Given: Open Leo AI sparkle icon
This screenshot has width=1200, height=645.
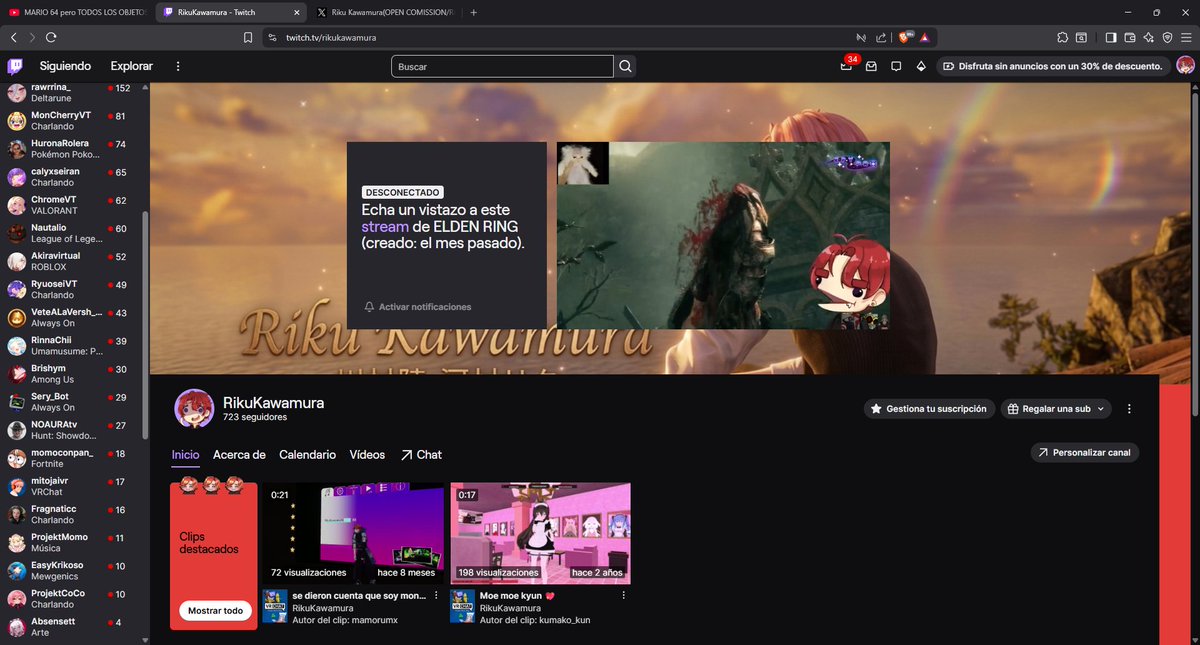Looking at the screenshot, I should pos(1149,37).
